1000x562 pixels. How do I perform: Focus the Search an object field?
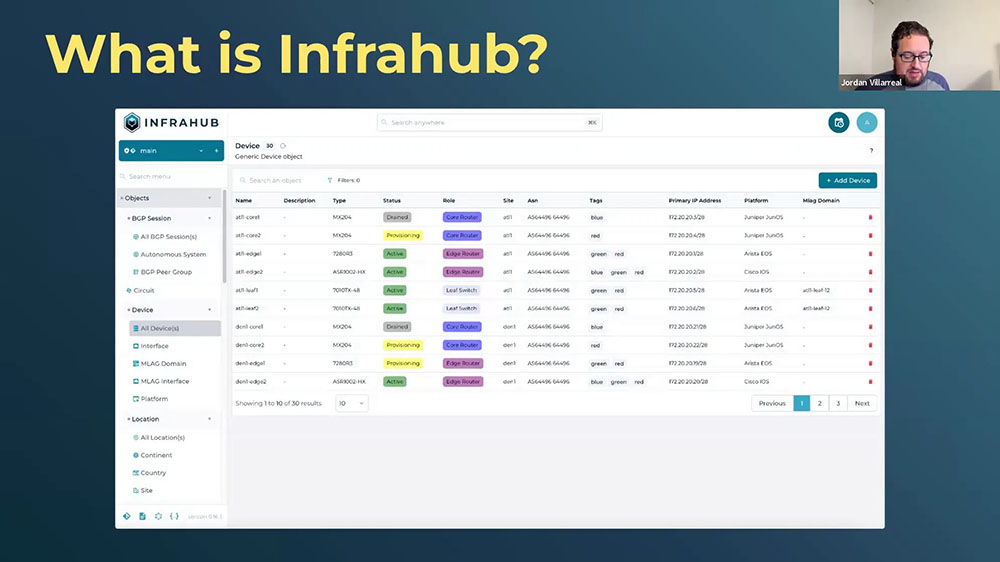277,181
